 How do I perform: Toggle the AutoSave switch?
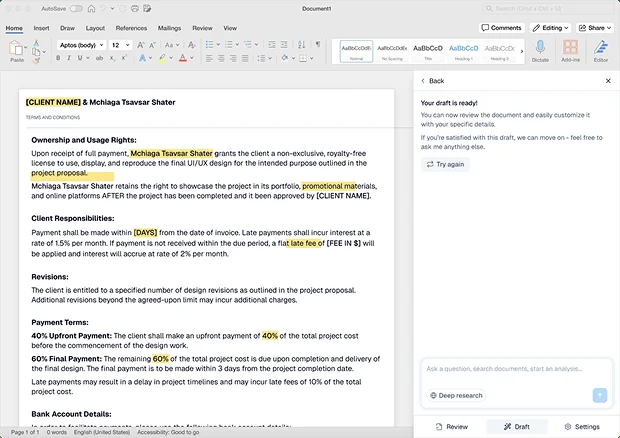76,8
